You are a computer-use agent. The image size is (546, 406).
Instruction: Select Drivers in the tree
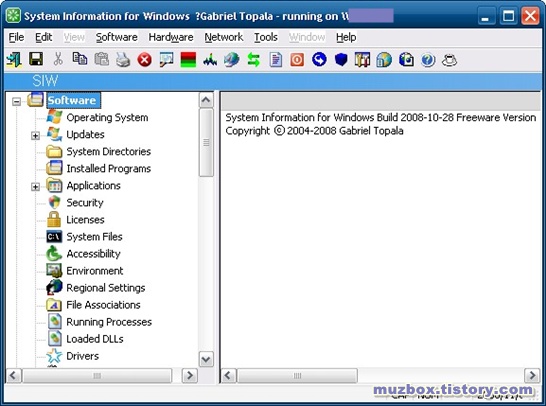[x=83, y=356]
